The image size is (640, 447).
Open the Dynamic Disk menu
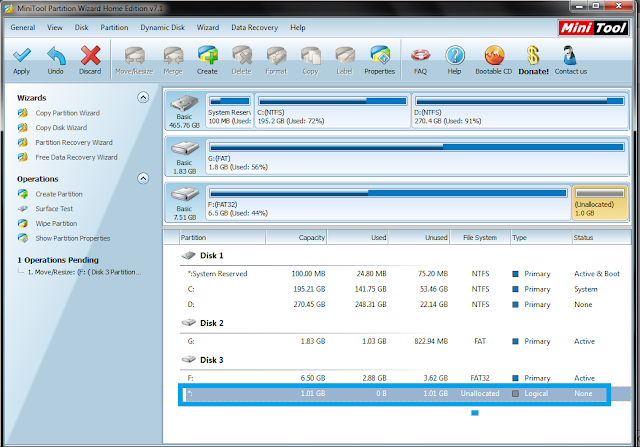pyautogui.click(x=162, y=28)
